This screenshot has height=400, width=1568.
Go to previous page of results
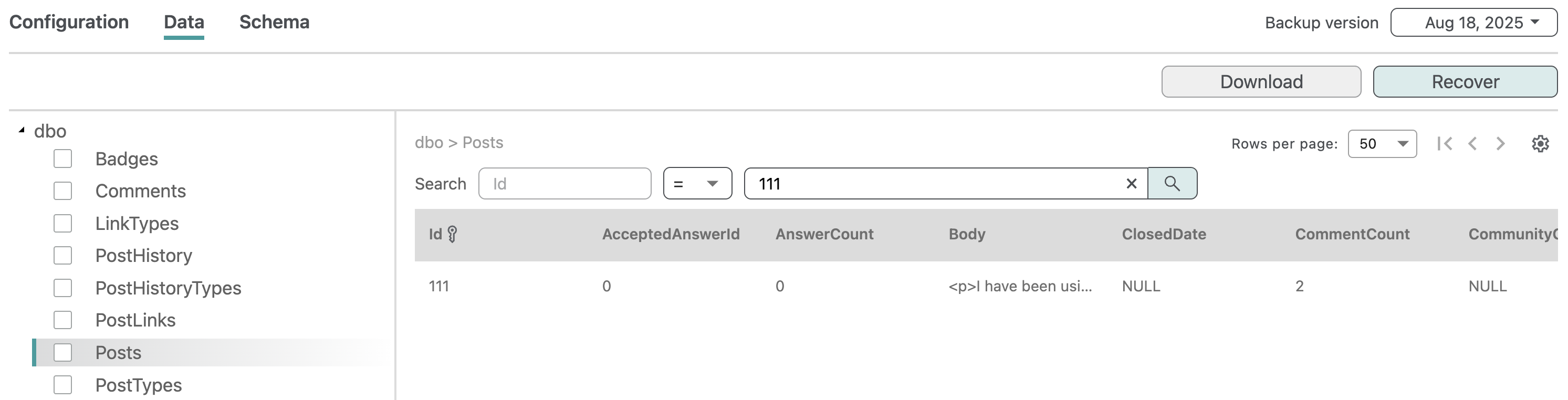(1472, 144)
